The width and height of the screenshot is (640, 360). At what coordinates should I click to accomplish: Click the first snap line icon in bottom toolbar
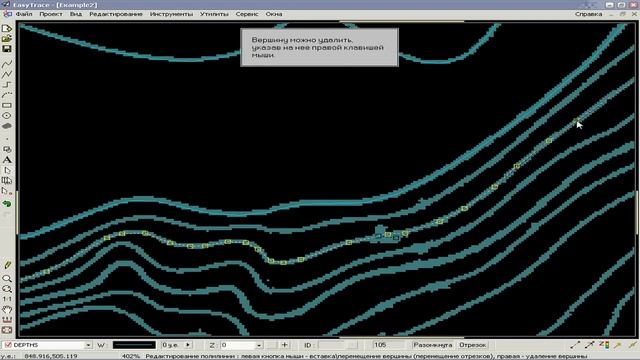pyautogui.click(x=575, y=345)
